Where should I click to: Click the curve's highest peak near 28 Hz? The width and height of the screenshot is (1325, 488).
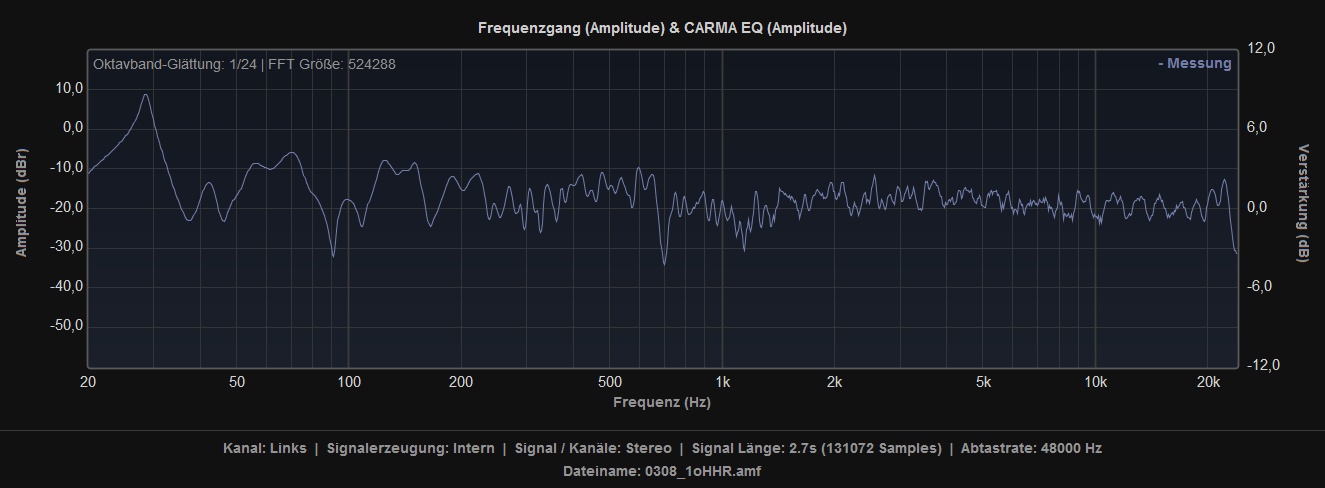(x=146, y=95)
